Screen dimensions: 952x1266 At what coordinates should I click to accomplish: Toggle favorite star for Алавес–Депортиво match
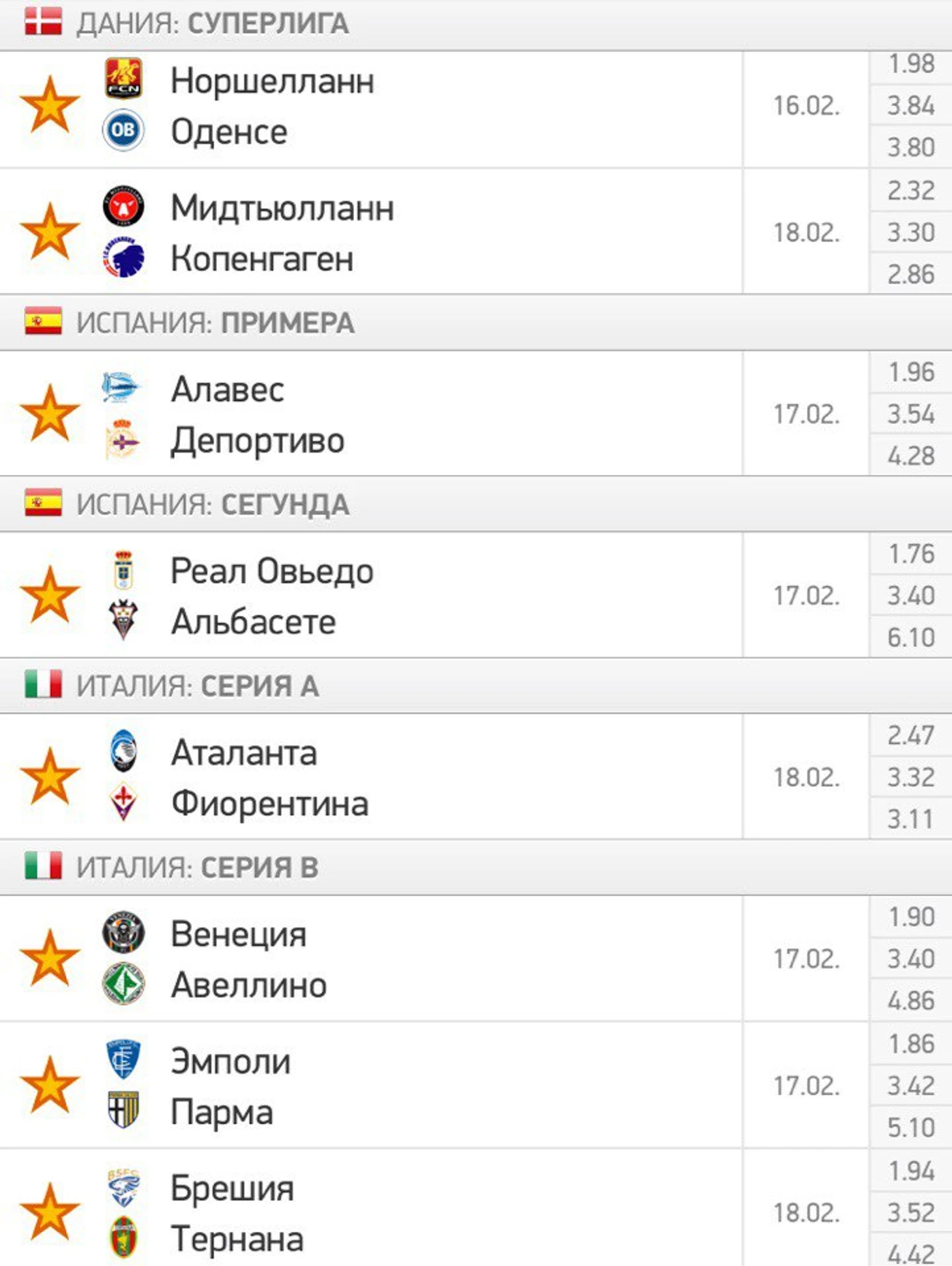(50, 413)
